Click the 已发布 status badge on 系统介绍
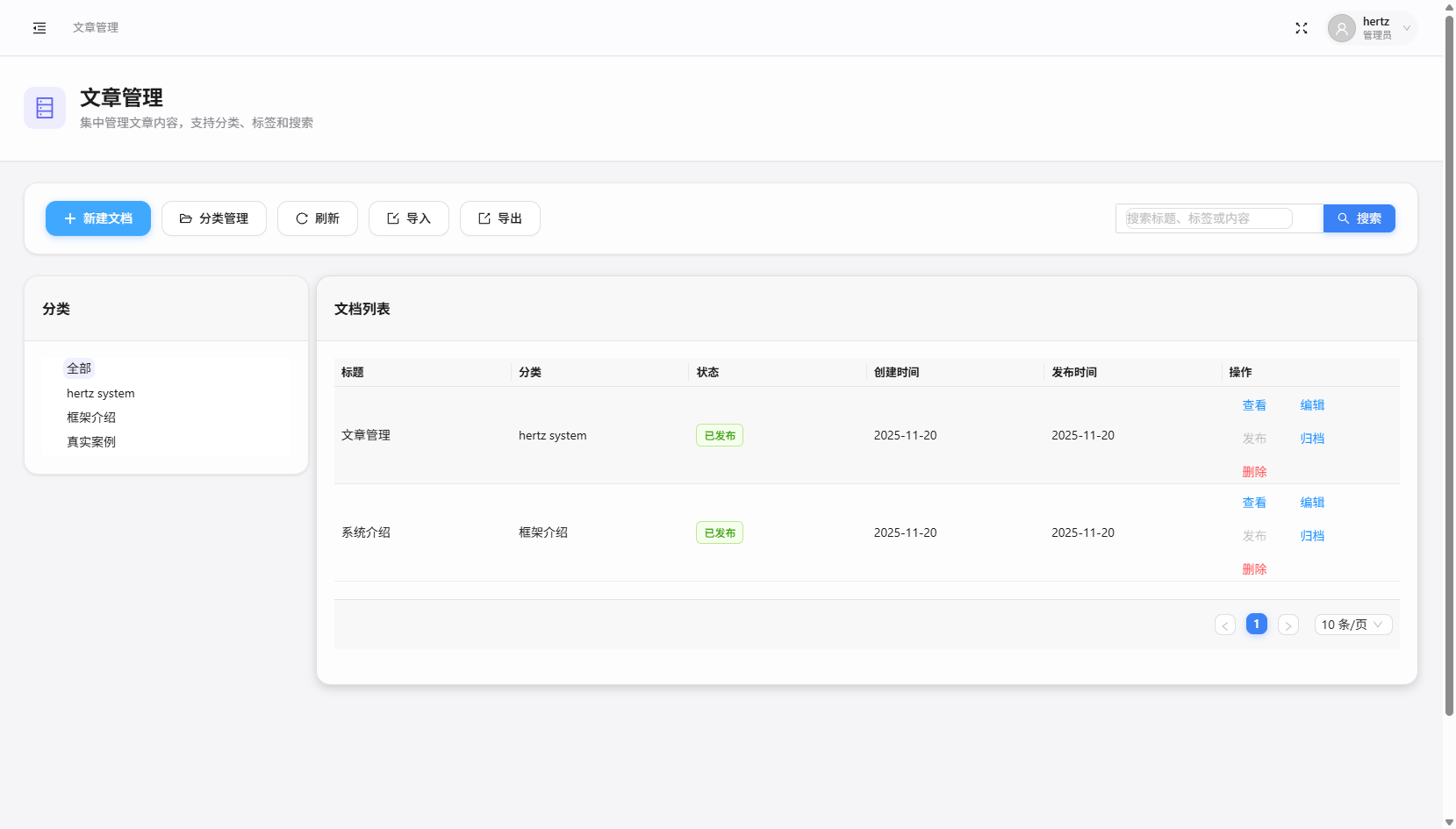The image size is (1456, 829). coord(719,532)
